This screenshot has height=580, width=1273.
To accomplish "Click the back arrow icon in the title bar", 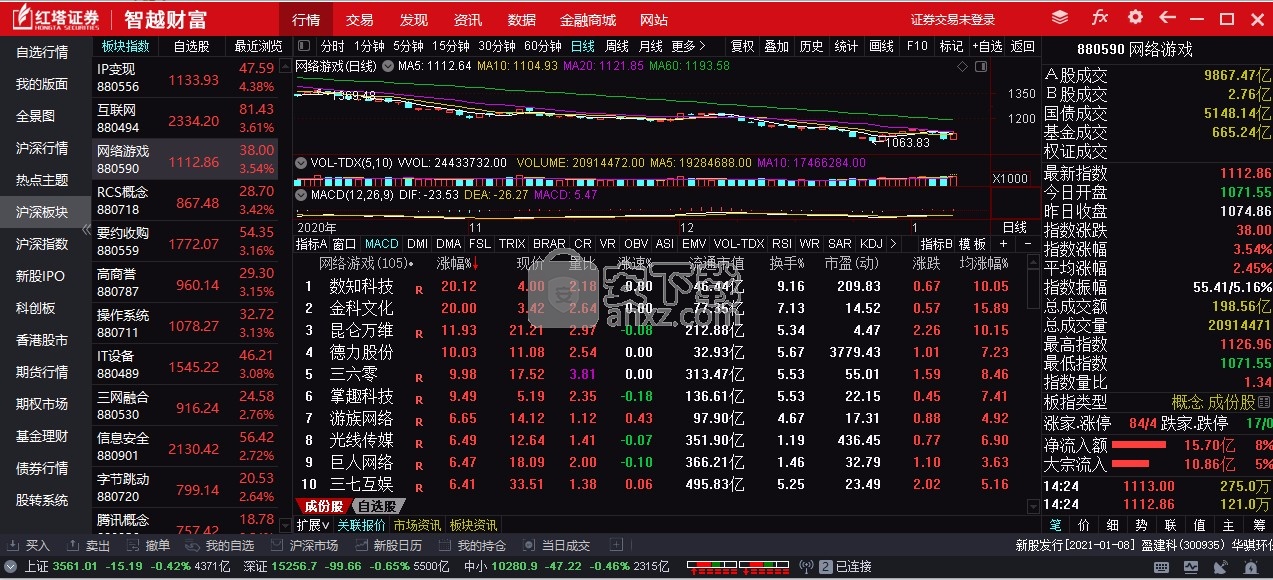I will pos(1166,17).
